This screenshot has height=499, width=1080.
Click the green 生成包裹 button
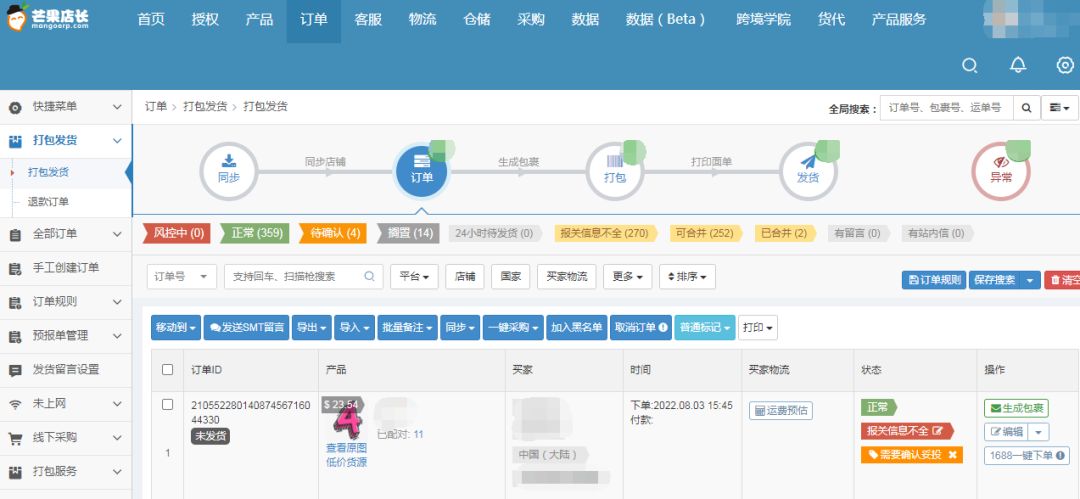[1016, 408]
